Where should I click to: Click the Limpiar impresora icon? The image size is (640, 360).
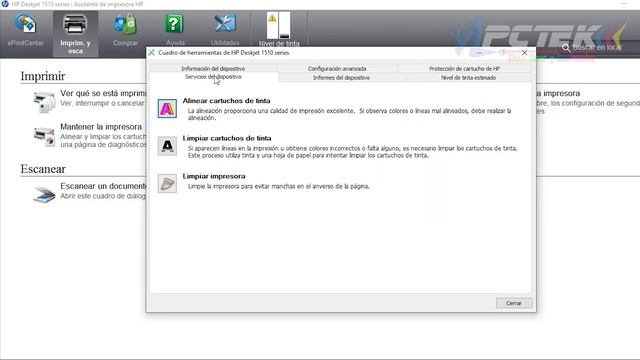pos(167,183)
